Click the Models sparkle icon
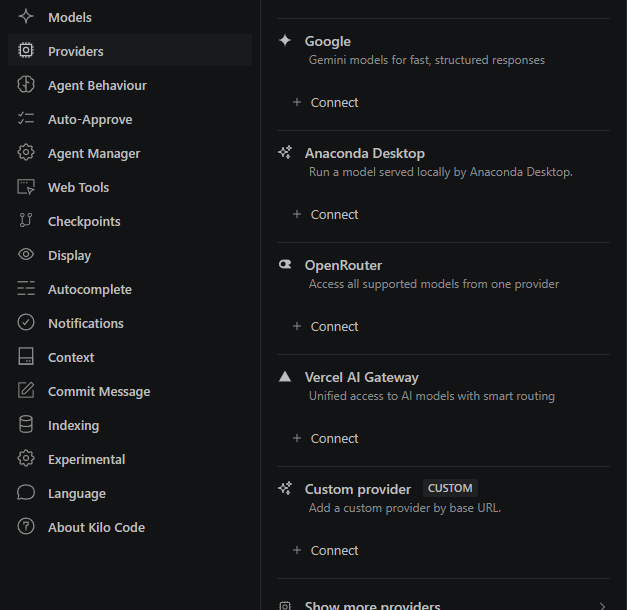Viewport: 627px width, 610px height. click(26, 16)
